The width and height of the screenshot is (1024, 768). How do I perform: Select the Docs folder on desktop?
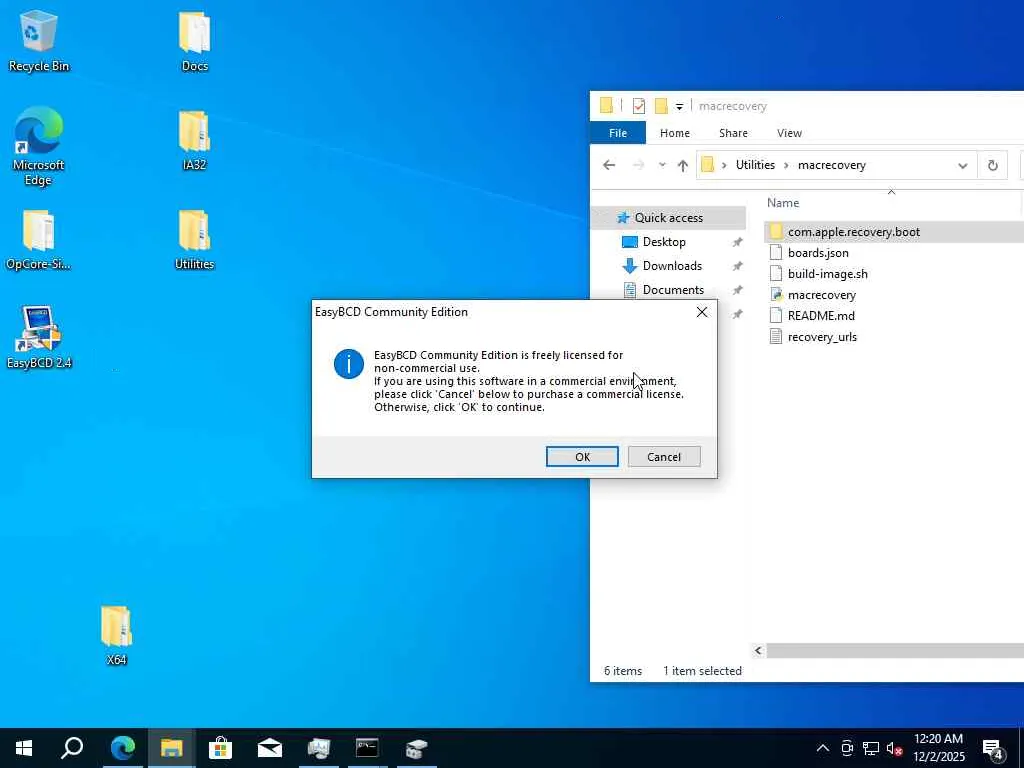coord(195,40)
